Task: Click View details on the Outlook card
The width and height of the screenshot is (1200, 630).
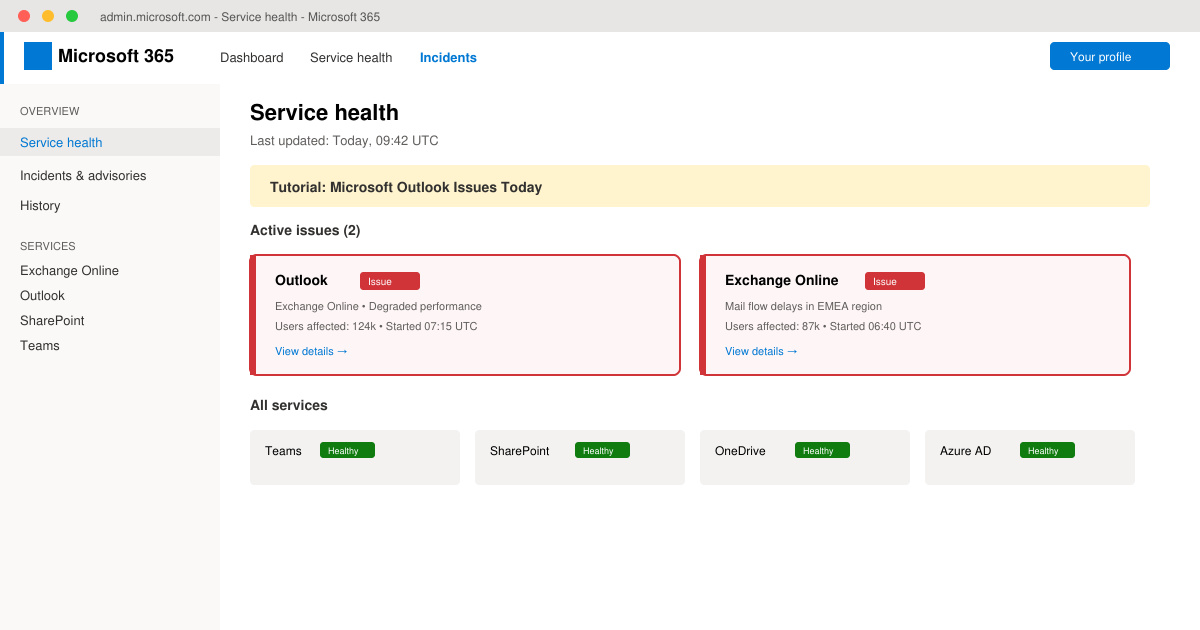Action: [x=312, y=351]
